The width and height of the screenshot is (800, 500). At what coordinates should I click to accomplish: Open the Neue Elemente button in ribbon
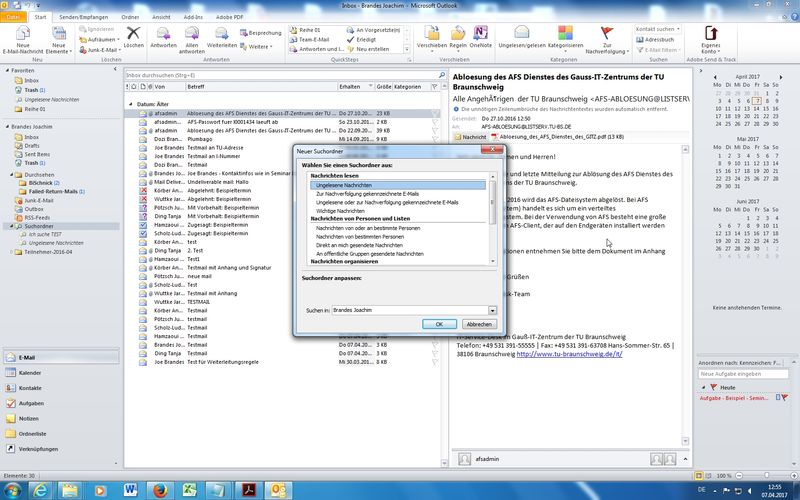(59, 40)
